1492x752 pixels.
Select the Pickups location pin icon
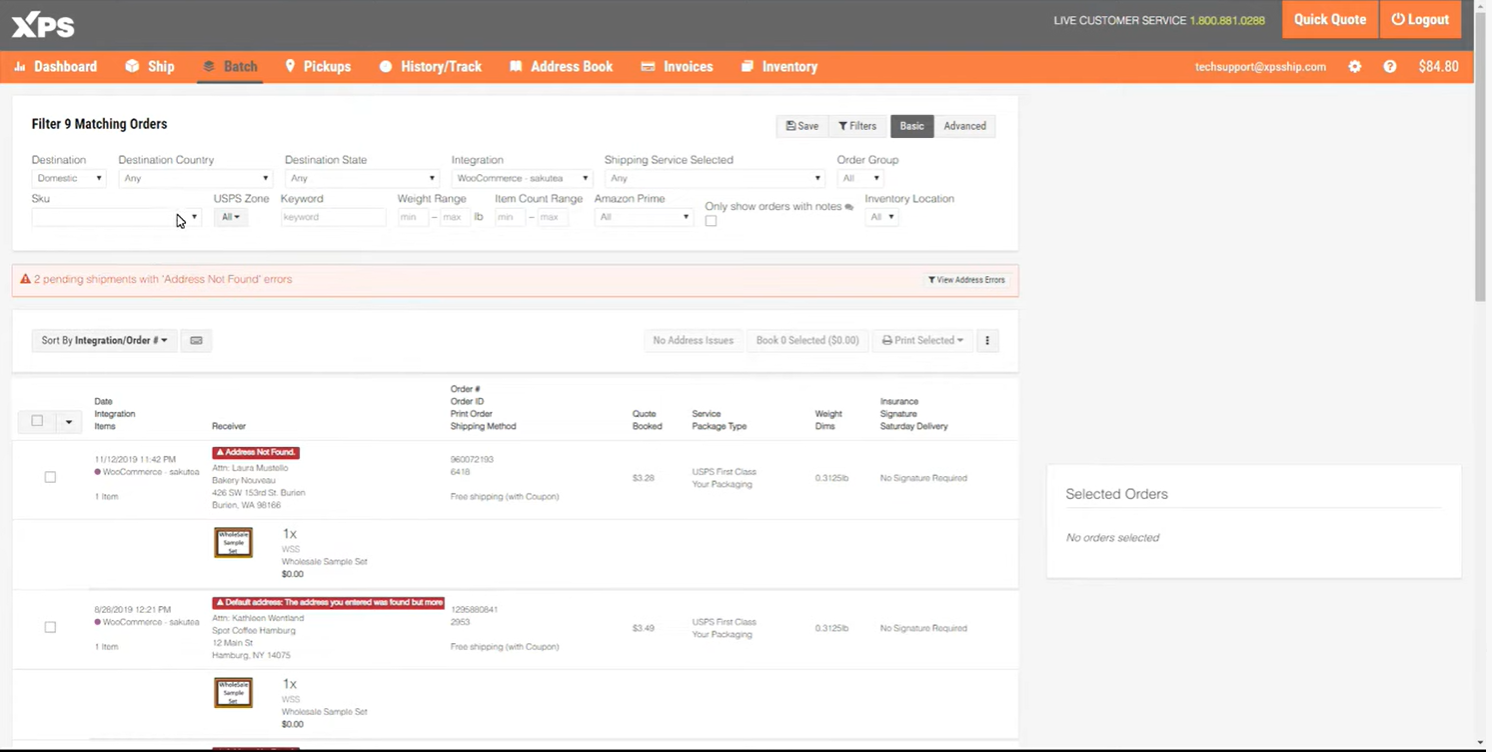(x=289, y=66)
